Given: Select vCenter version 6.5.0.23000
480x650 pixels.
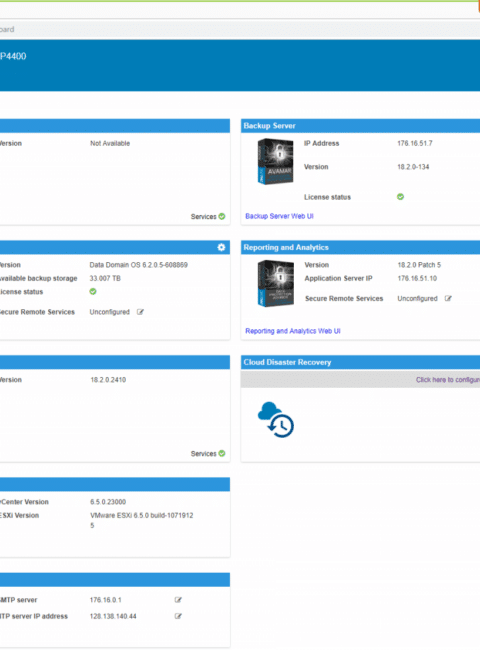Looking at the screenshot, I should [108, 502].
